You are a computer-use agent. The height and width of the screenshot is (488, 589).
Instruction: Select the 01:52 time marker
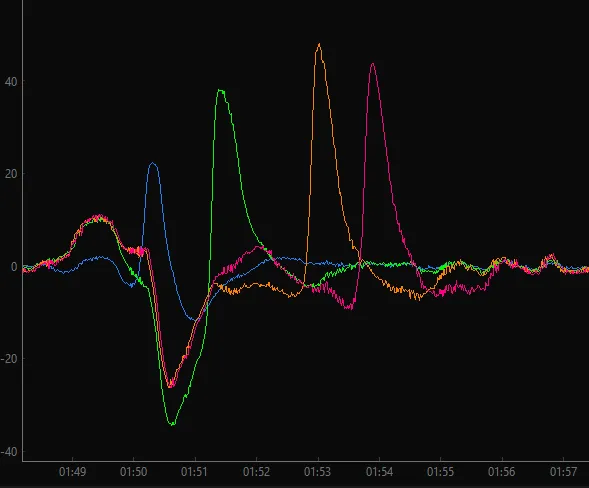click(x=256, y=471)
